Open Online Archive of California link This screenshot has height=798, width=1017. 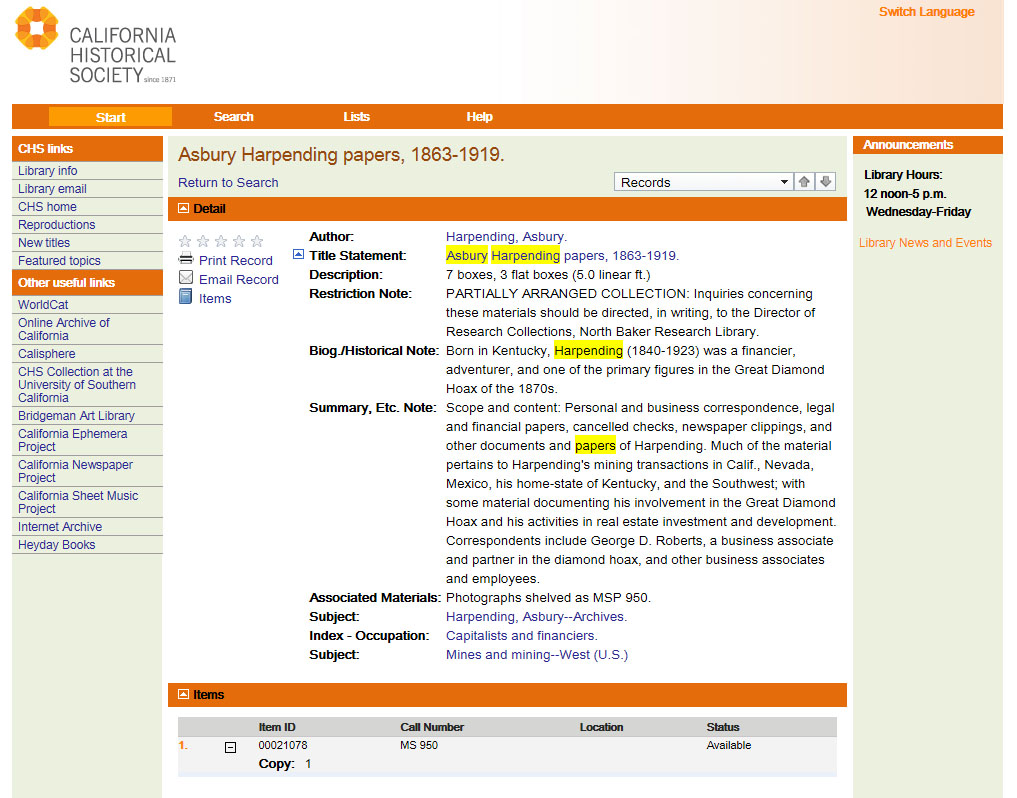64,329
